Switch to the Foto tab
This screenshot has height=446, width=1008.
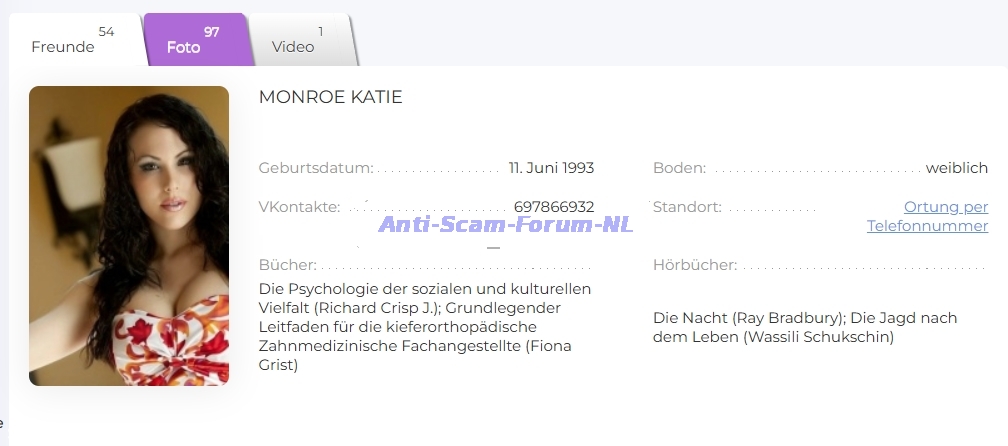coord(184,47)
